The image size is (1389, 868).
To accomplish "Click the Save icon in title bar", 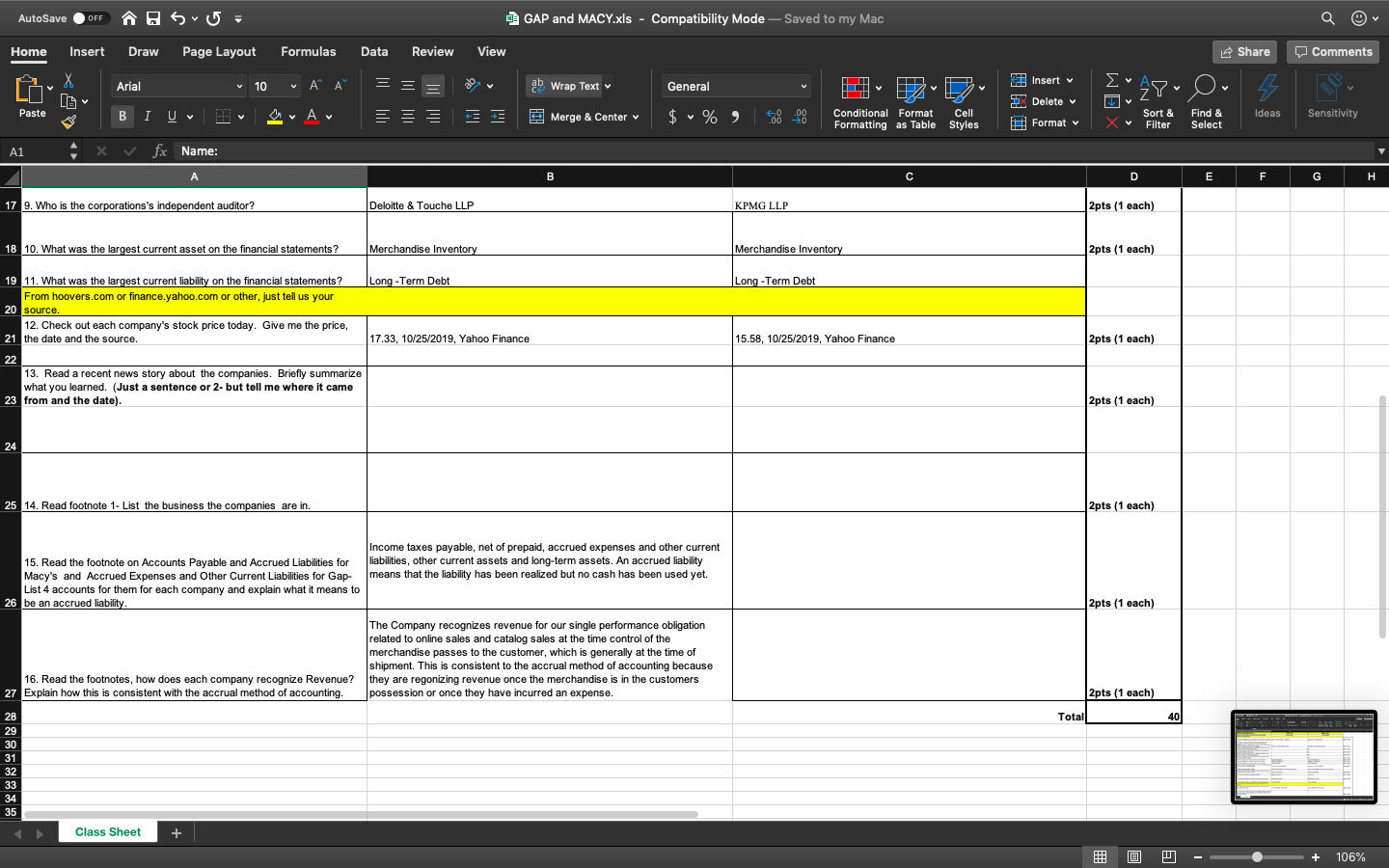I will coord(153,18).
